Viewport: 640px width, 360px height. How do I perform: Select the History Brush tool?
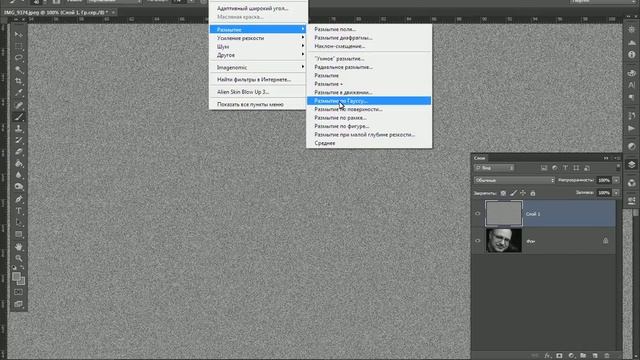click(x=18, y=140)
